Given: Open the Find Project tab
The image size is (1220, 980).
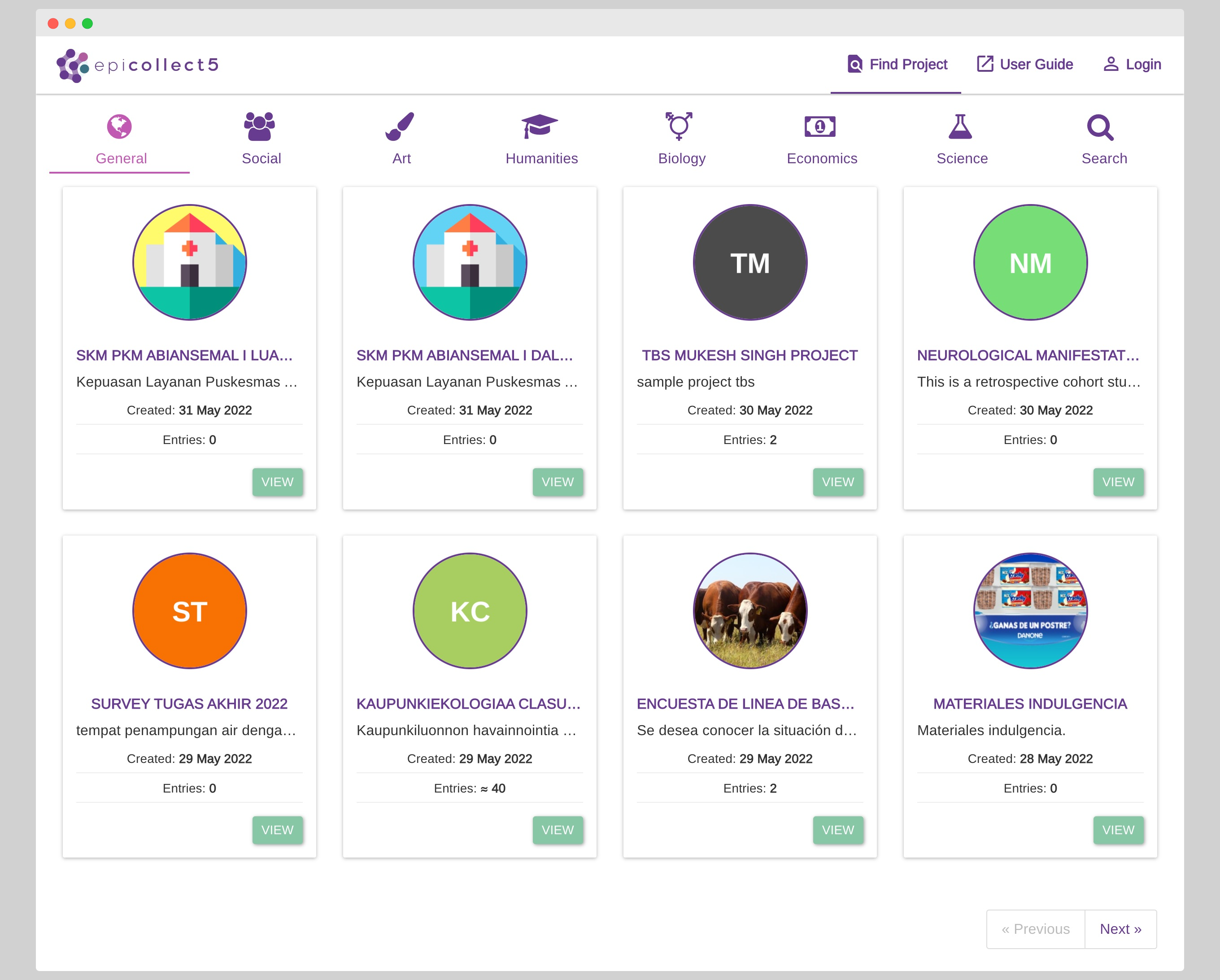Looking at the screenshot, I should click(x=898, y=65).
